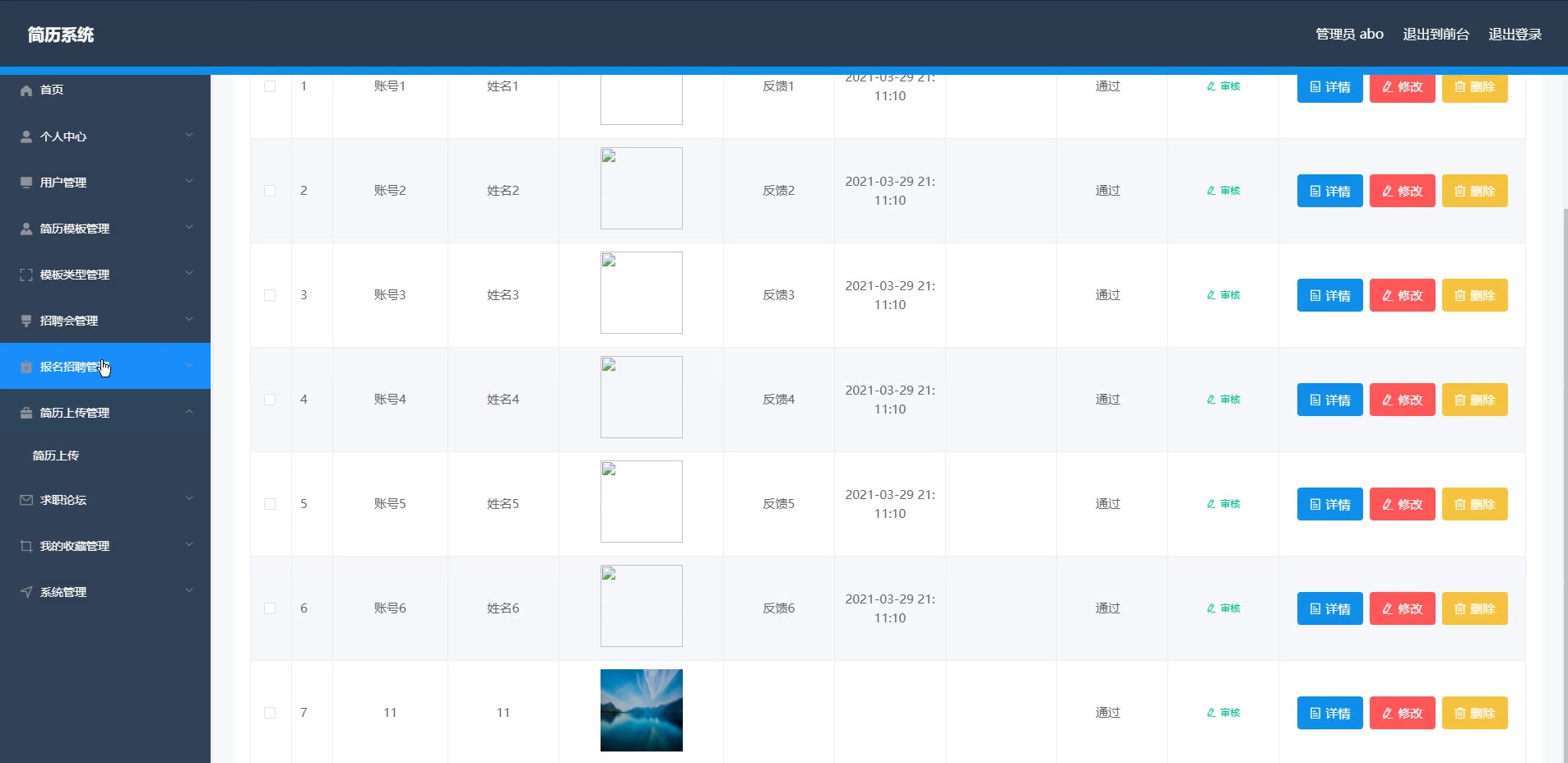Open 用户管理 in the sidebar

(x=105, y=183)
